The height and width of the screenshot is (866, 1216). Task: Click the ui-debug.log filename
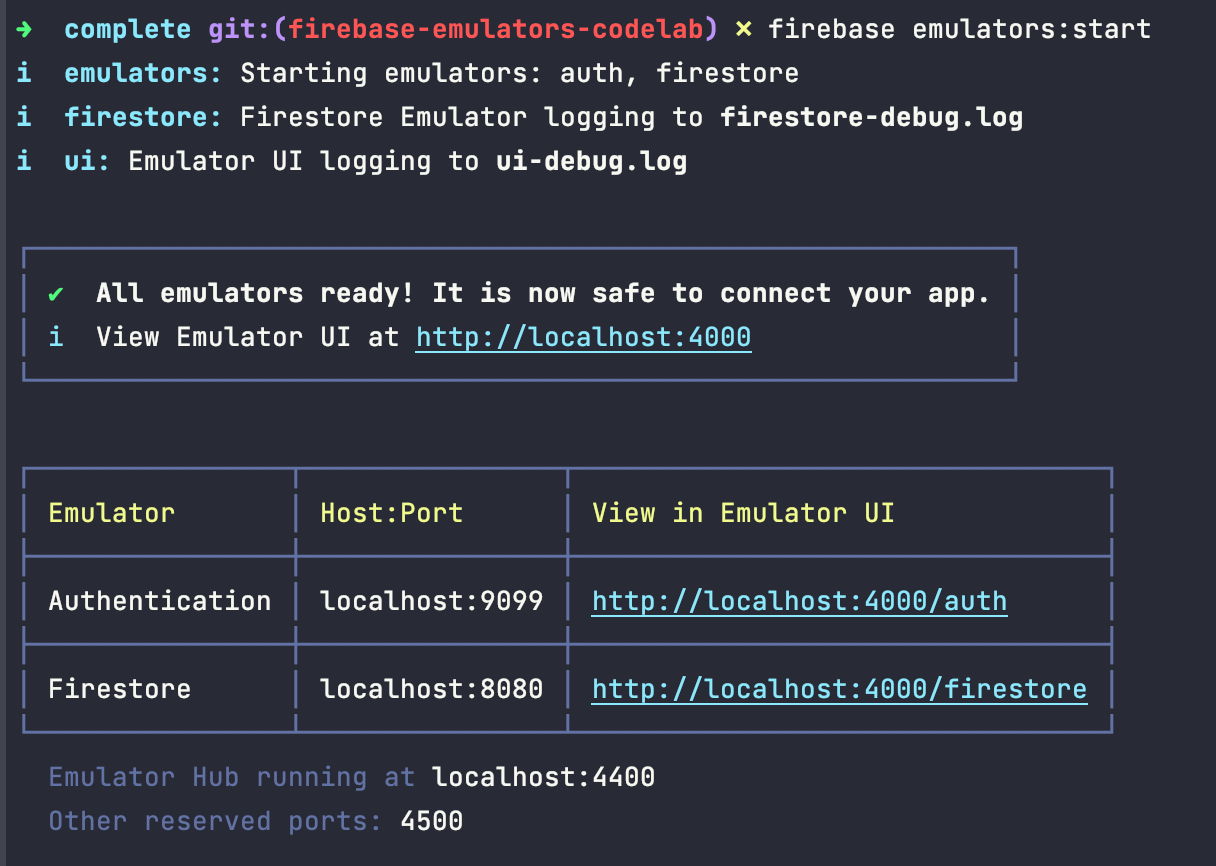coord(591,161)
